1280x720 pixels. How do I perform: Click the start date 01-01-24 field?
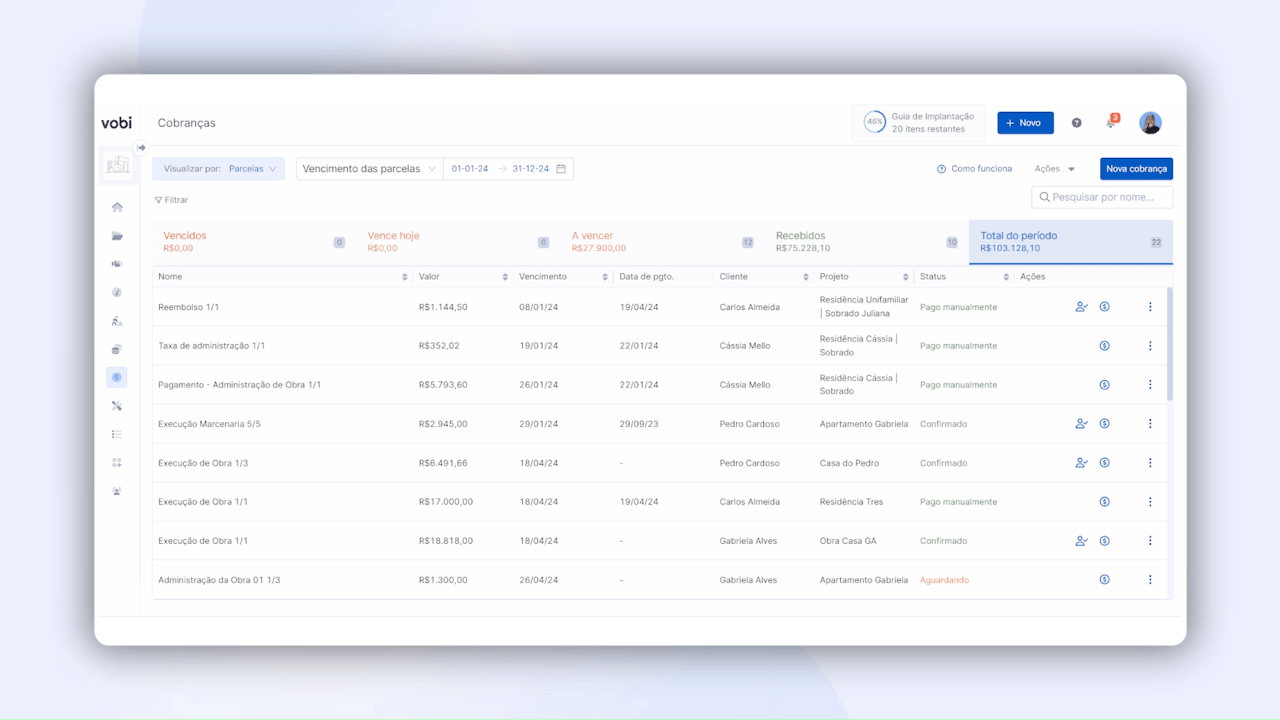pyautogui.click(x=470, y=169)
